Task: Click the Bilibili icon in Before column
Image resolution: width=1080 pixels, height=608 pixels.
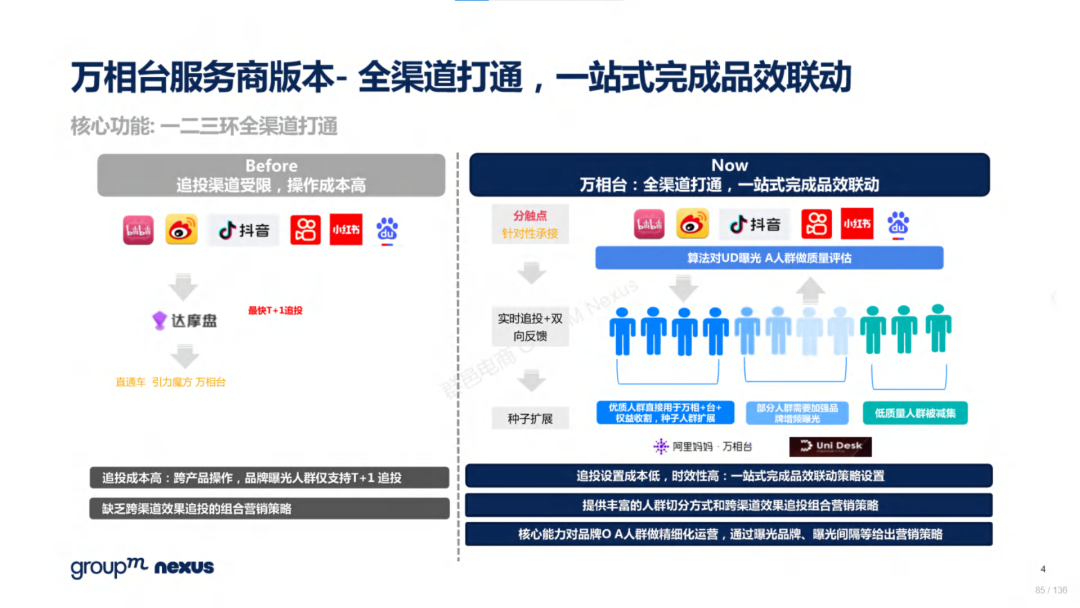Action: [138, 230]
